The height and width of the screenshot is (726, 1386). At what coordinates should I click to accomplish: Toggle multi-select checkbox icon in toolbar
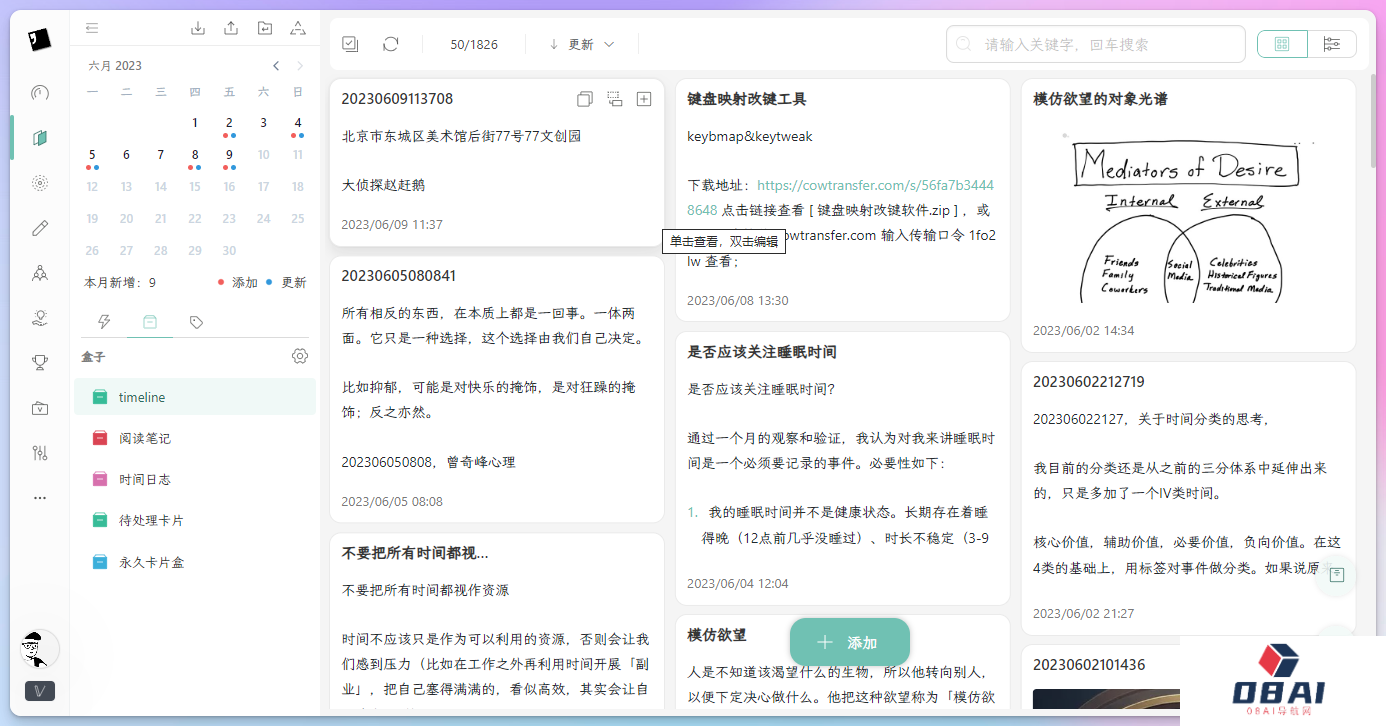tap(350, 44)
